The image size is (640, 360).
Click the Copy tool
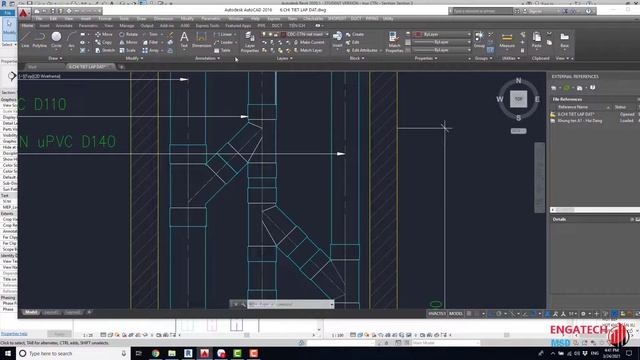[x=104, y=42]
